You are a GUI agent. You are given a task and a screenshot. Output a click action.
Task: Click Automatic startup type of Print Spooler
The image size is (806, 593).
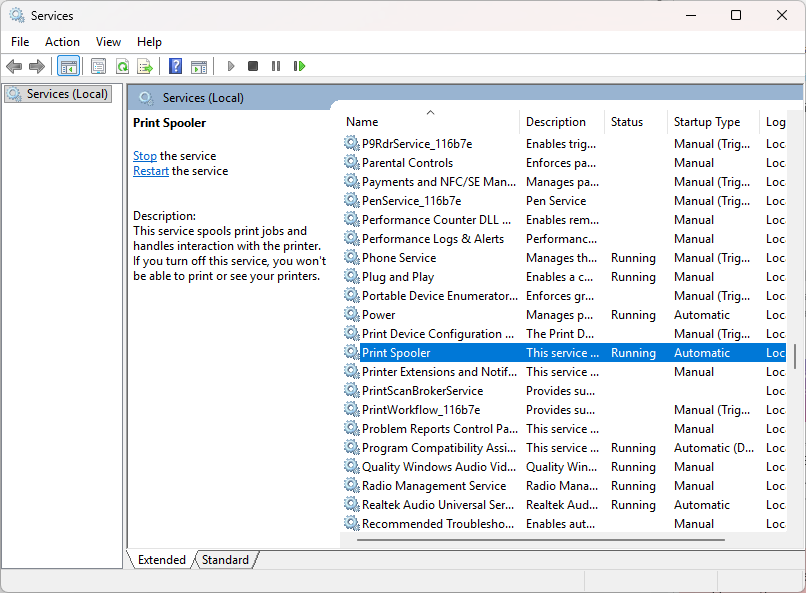pyautogui.click(x=702, y=353)
